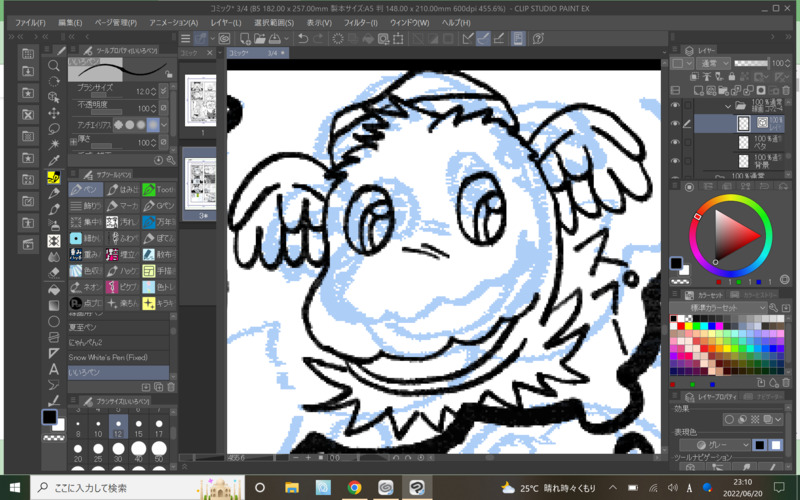The image size is (800, 500).
Task: Click the Undo arrow in command bar
Action: click(x=303, y=39)
